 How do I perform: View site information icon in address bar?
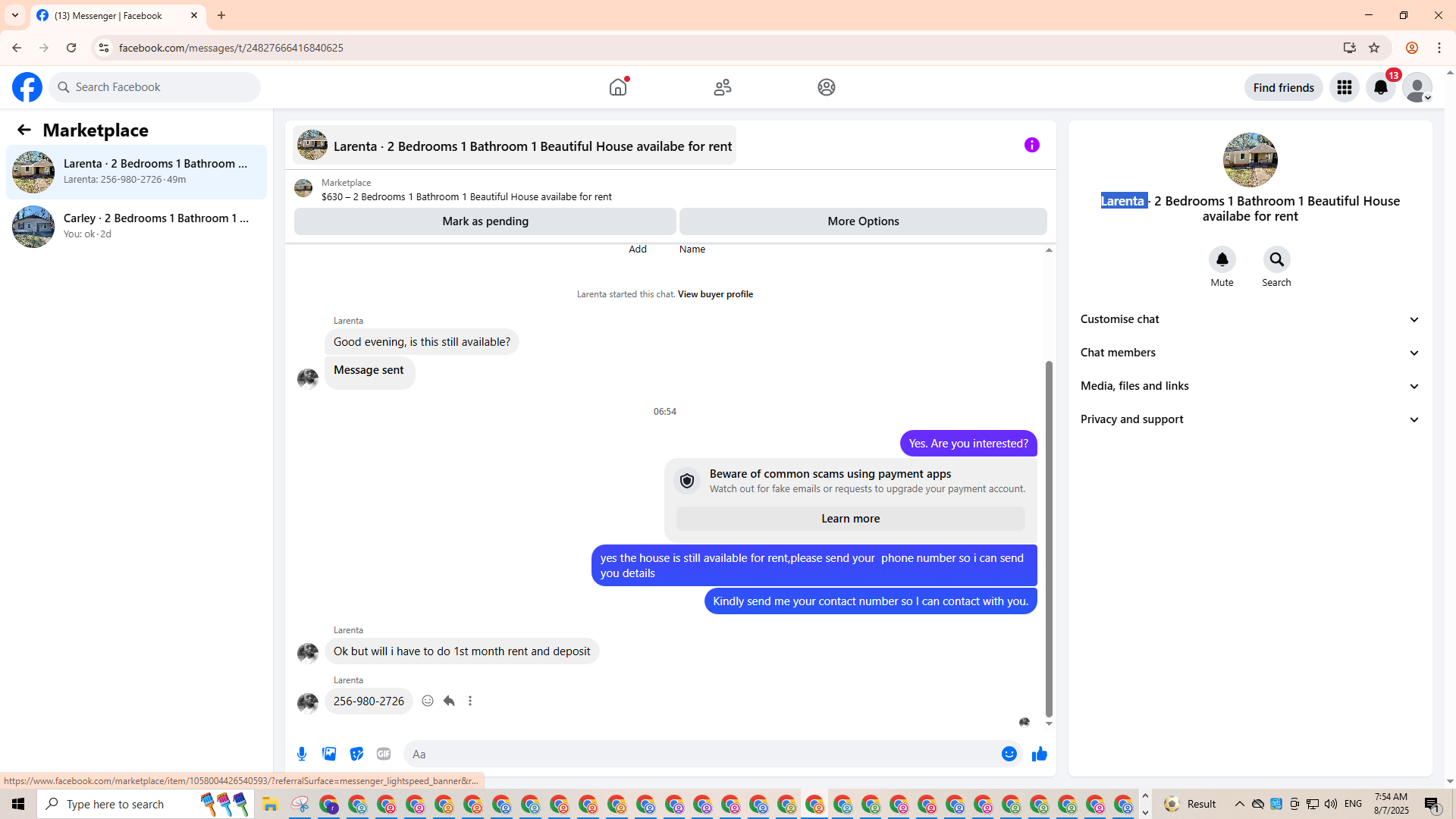[x=104, y=48]
